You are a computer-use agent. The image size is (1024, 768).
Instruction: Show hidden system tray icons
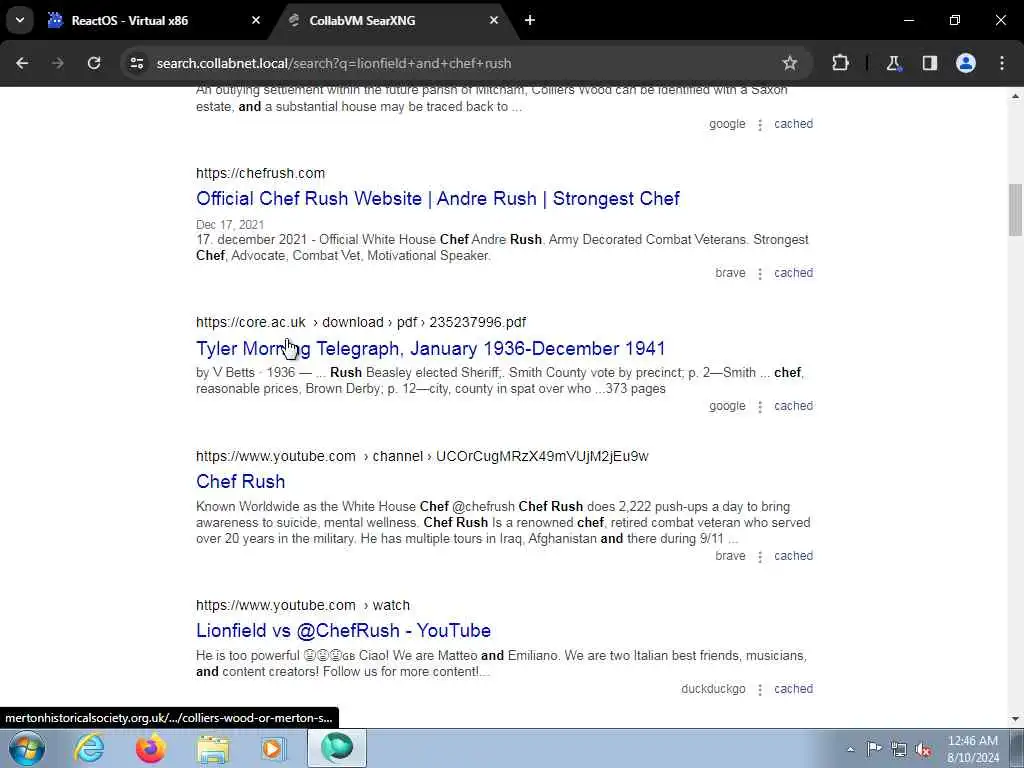(850, 749)
